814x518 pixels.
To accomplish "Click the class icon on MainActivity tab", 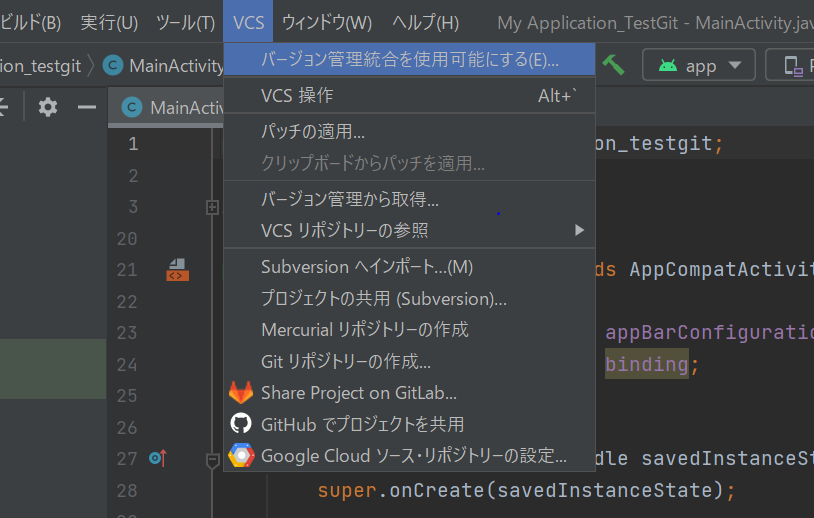I will coord(132,107).
